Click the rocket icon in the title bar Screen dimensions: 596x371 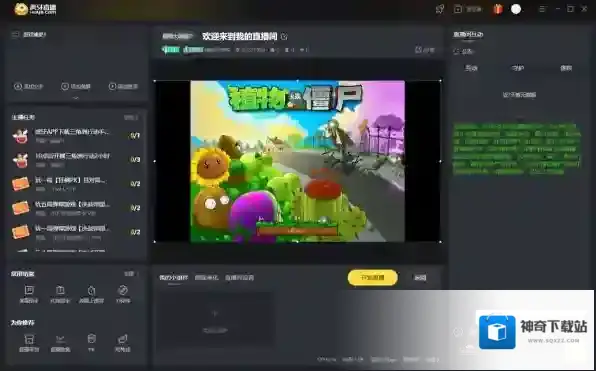tap(440, 9)
